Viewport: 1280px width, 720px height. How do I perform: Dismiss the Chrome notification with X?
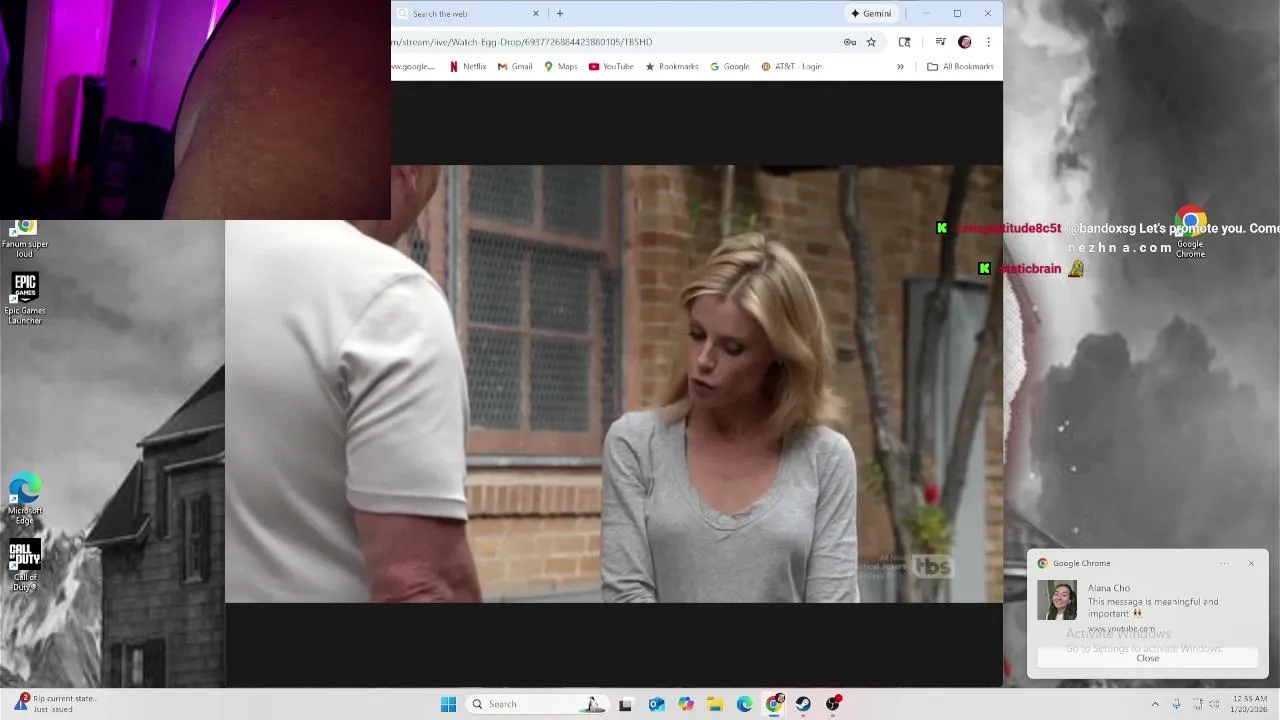pos(1251,563)
